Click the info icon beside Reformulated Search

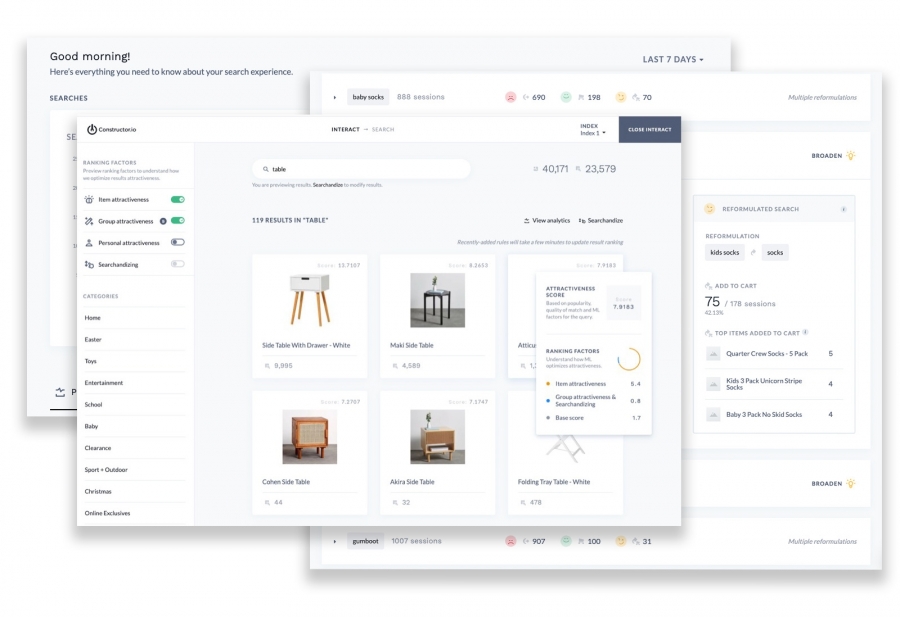point(843,209)
